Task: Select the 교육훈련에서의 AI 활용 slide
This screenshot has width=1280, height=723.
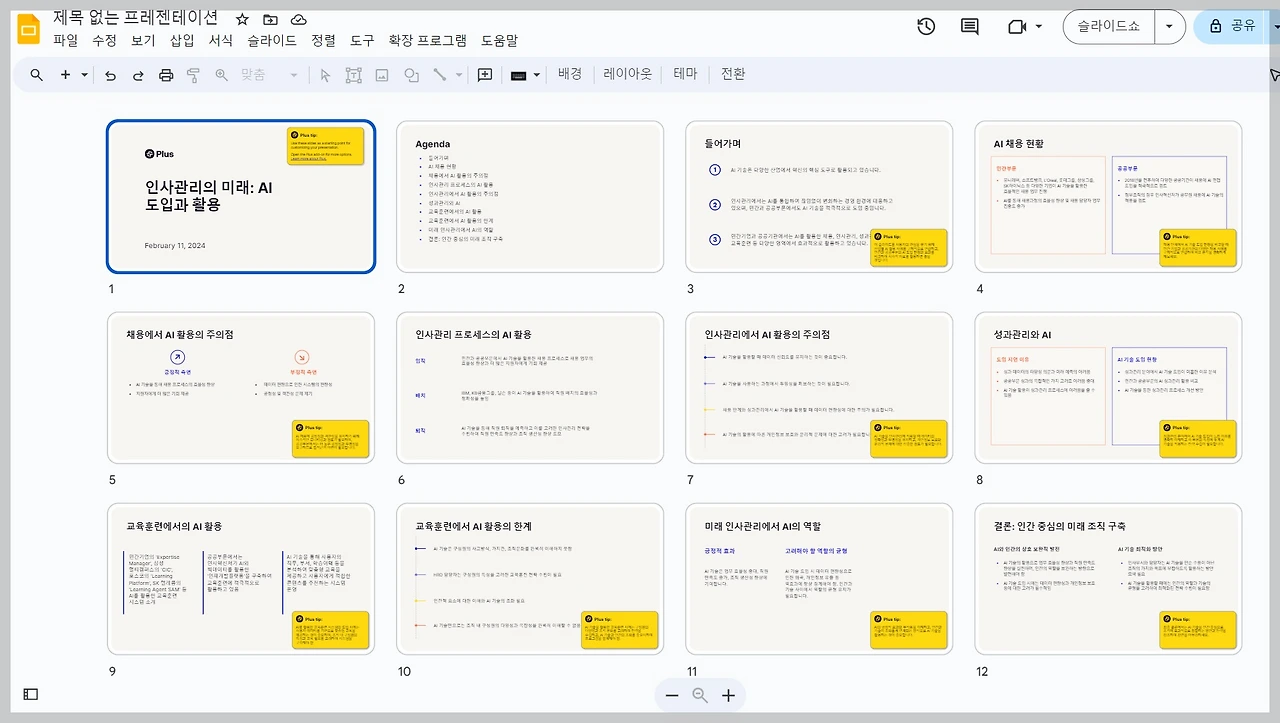Action: [x=241, y=579]
